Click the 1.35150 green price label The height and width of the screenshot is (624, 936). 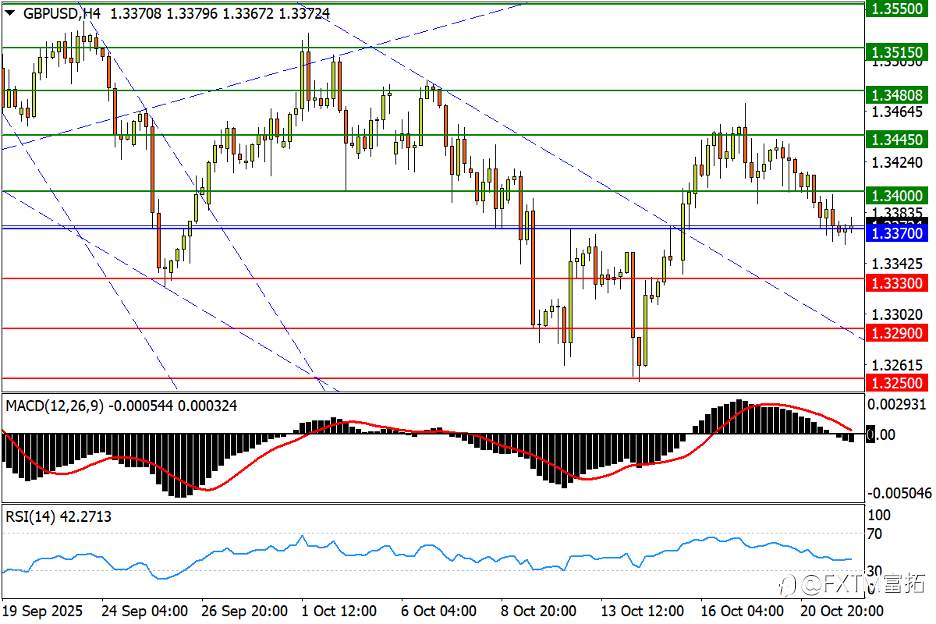(x=895, y=53)
